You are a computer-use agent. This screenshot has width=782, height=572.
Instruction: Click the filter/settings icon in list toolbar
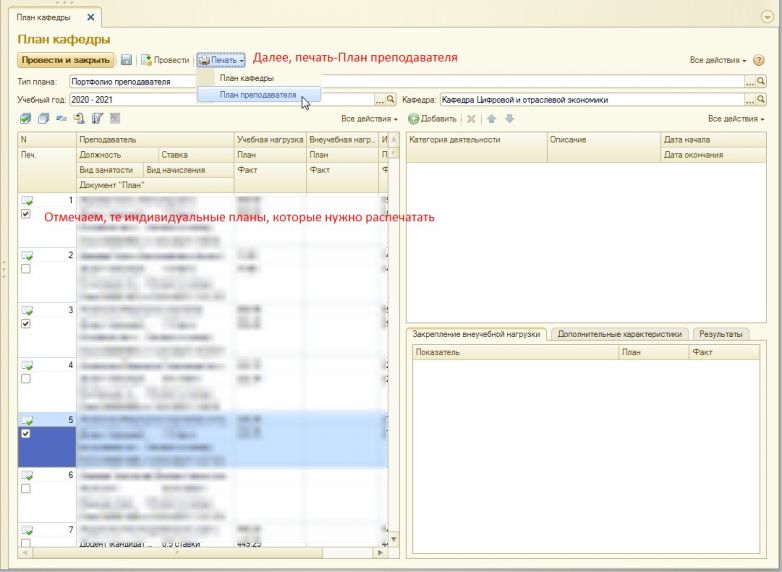point(97,119)
